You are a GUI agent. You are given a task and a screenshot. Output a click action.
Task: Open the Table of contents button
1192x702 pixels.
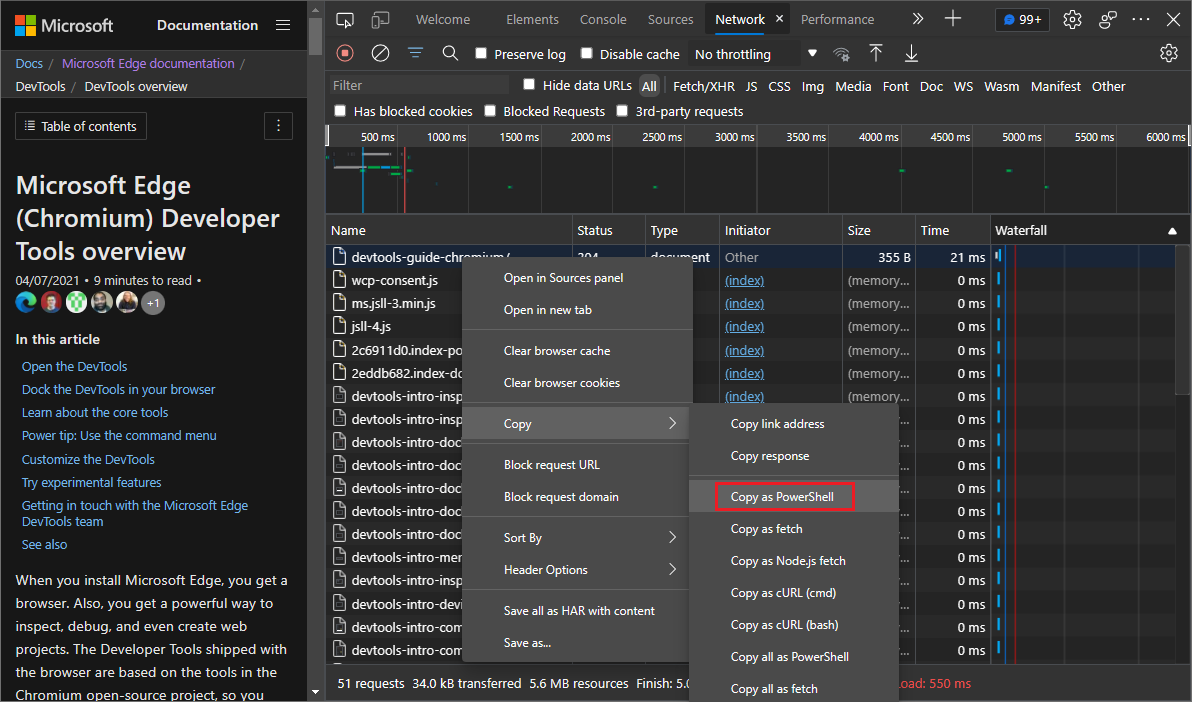click(81, 126)
